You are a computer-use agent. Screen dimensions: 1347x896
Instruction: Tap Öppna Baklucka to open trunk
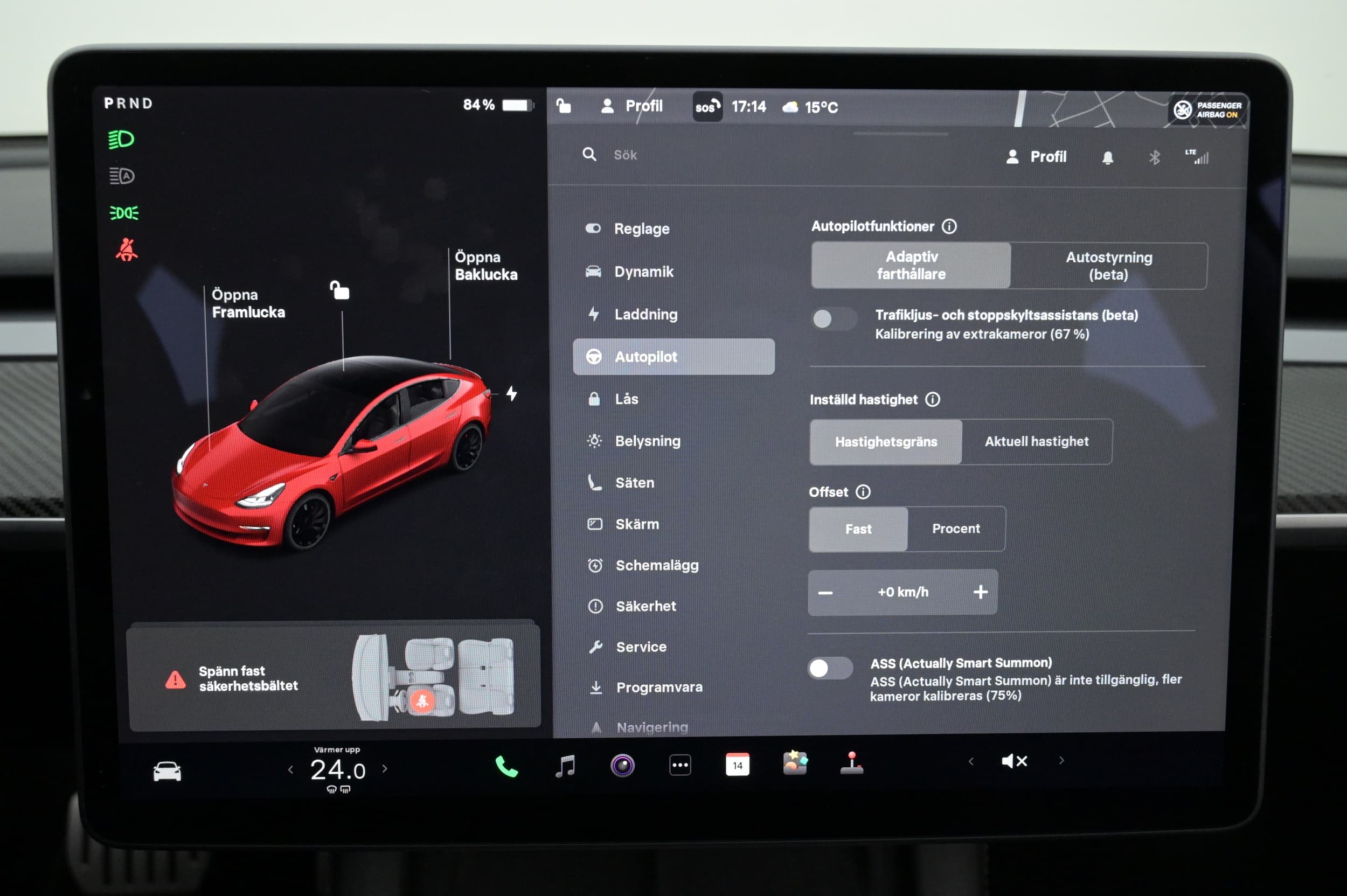[485, 266]
